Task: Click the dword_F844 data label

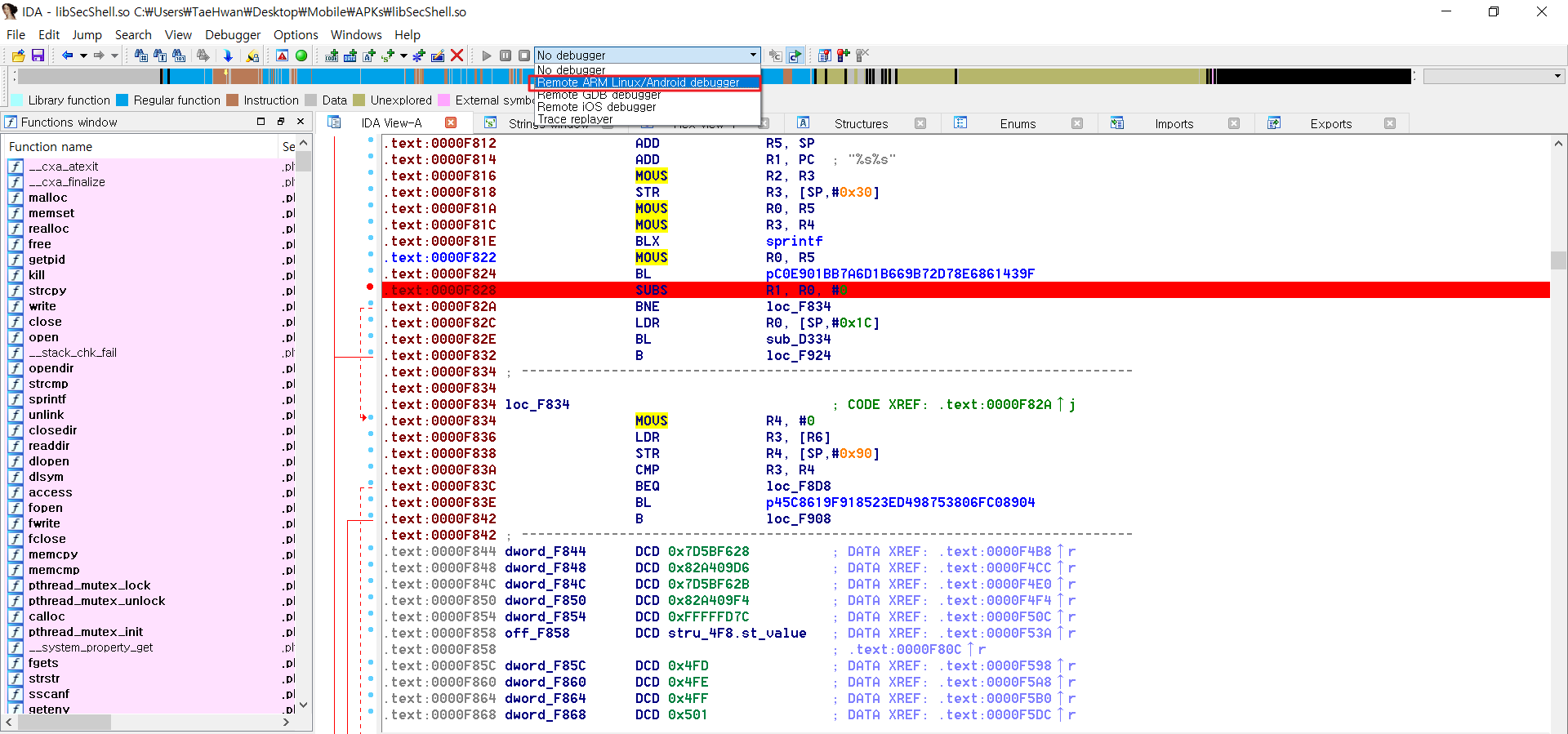Action: pyautogui.click(x=545, y=552)
